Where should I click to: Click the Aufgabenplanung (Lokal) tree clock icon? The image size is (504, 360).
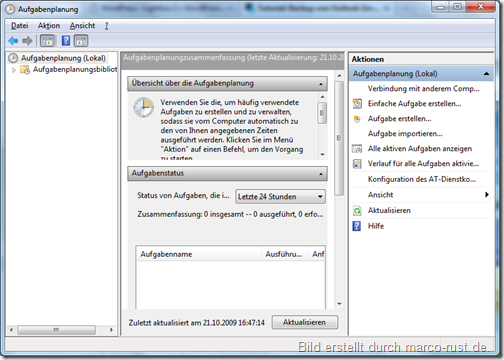[x=13, y=58]
